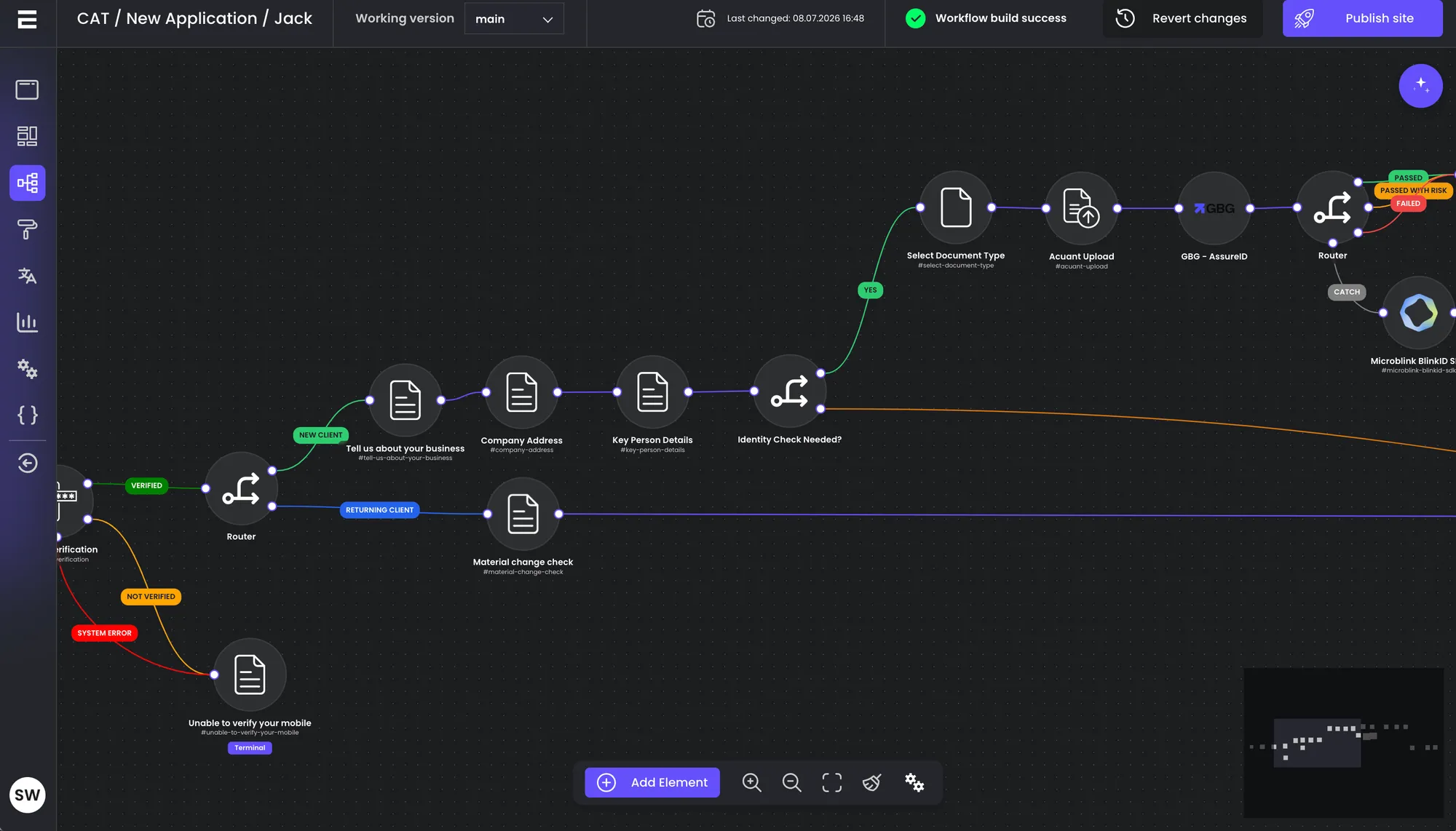Select the workflow diagram icon in sidebar
The image size is (1456, 831).
point(27,183)
